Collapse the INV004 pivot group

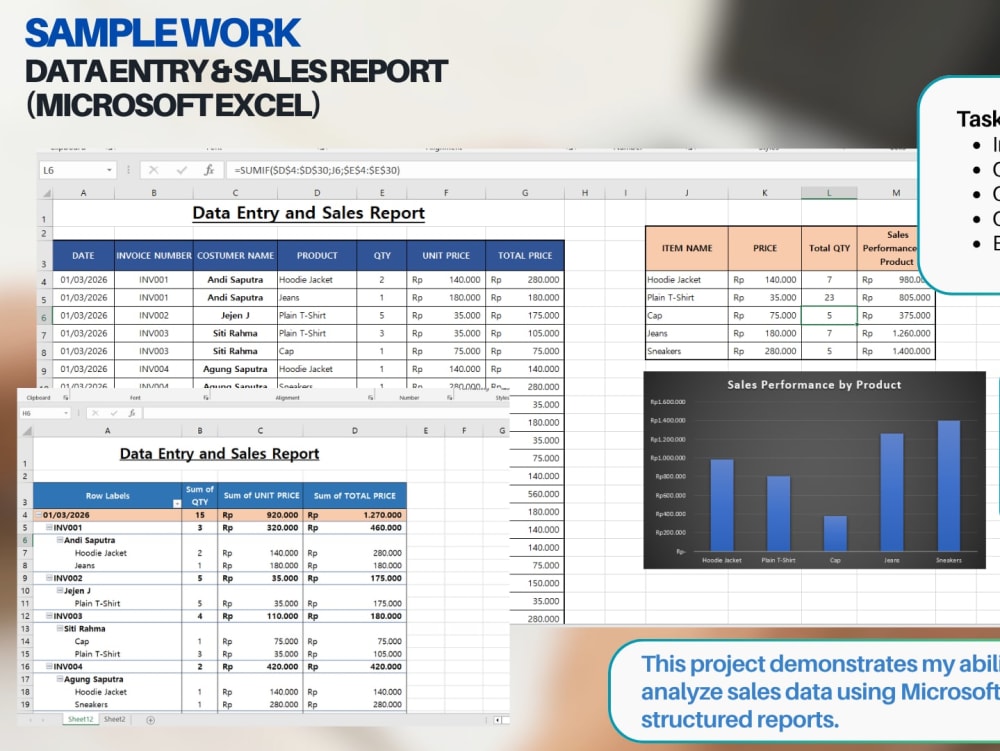pyautogui.click(x=49, y=666)
